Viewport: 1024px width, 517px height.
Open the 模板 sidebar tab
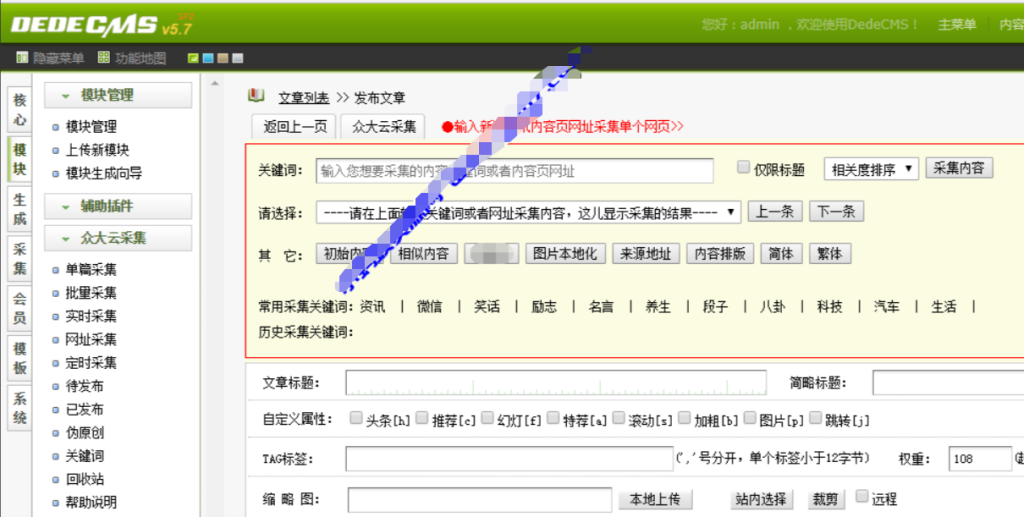click(x=20, y=358)
